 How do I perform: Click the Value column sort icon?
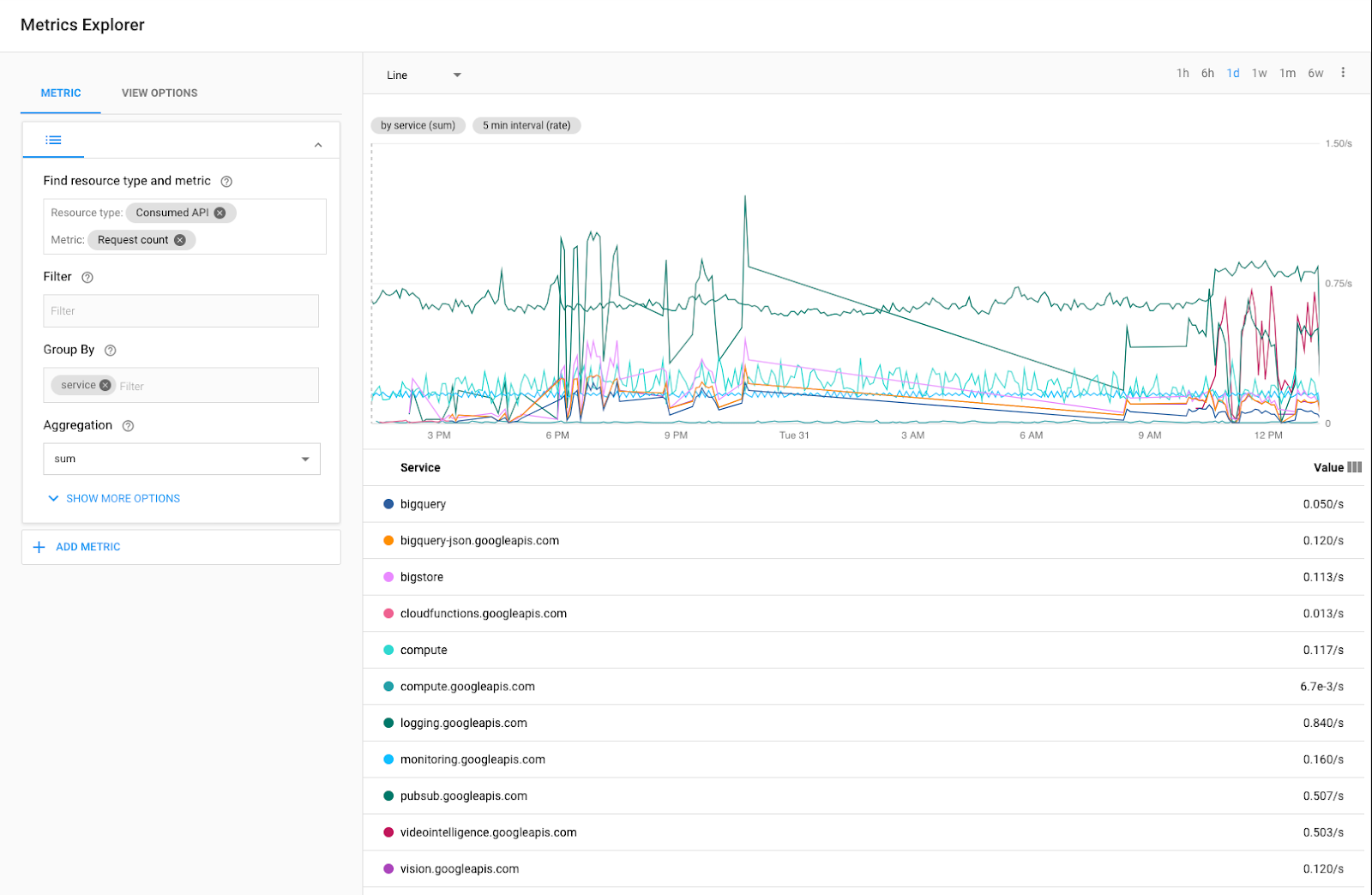point(1352,467)
